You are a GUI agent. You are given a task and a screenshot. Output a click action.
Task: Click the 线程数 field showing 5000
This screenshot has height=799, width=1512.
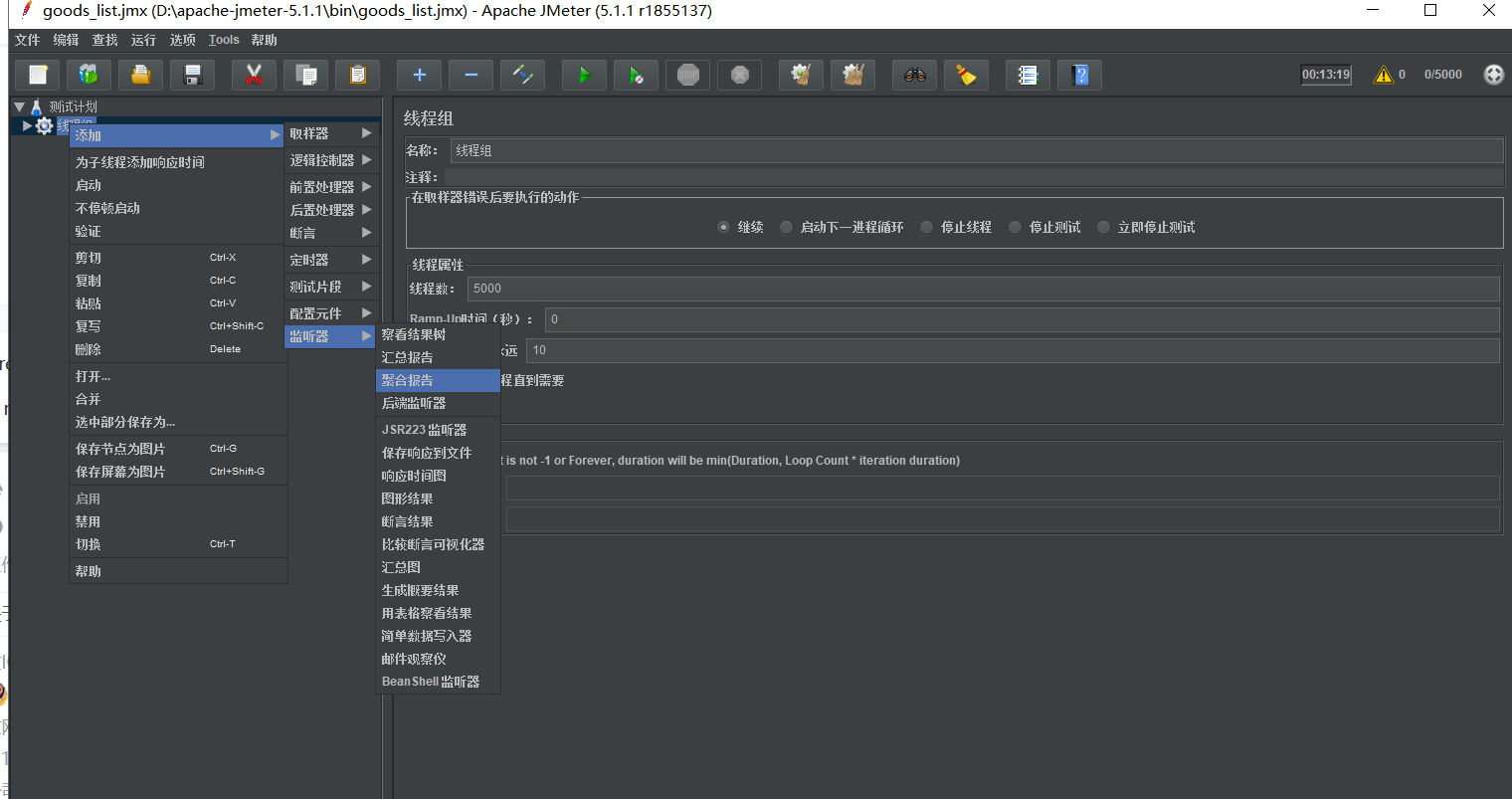983,289
